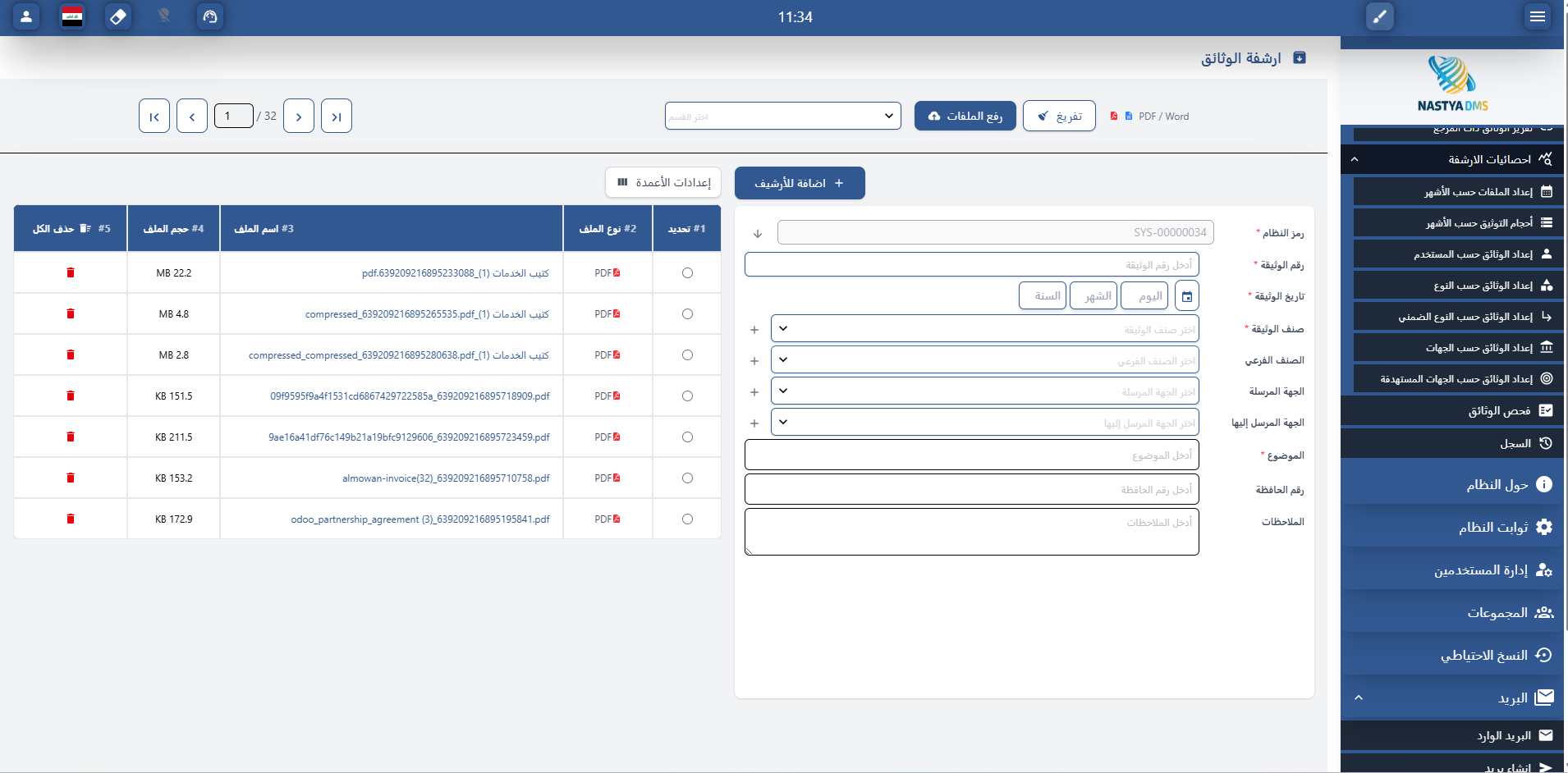
Task: Delete the 4.8 MB compressed PDF row
Action: (71, 313)
